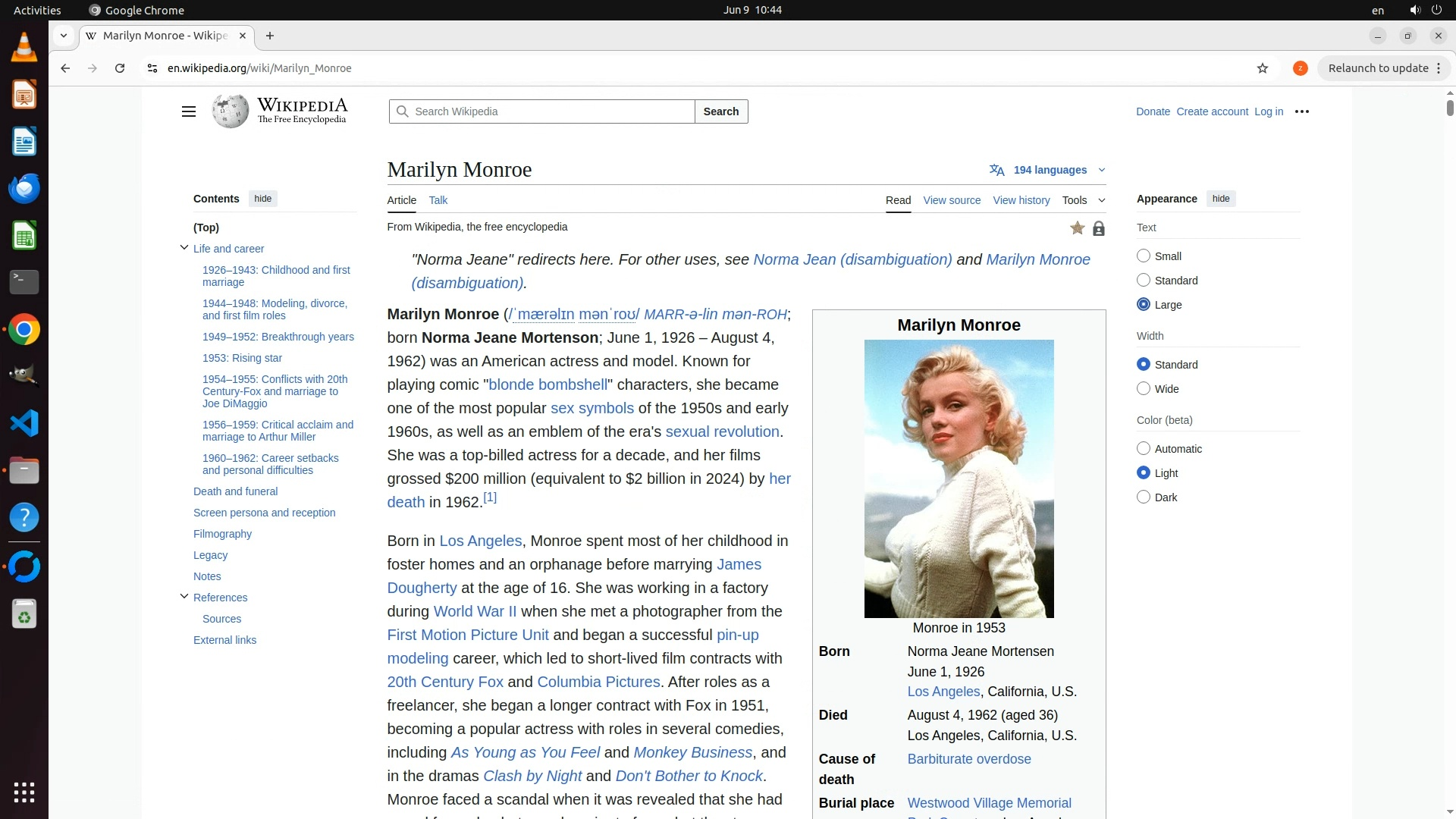The image size is (1456, 819).
Task: Click the Search button
Action: [720, 111]
